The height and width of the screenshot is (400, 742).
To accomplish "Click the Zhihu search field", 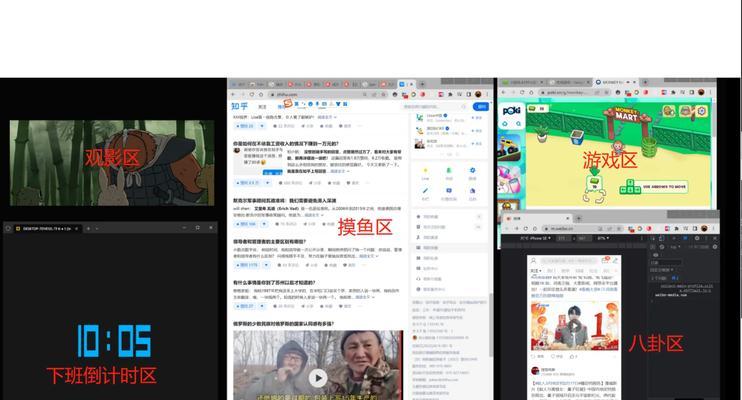I will (x=433, y=107).
